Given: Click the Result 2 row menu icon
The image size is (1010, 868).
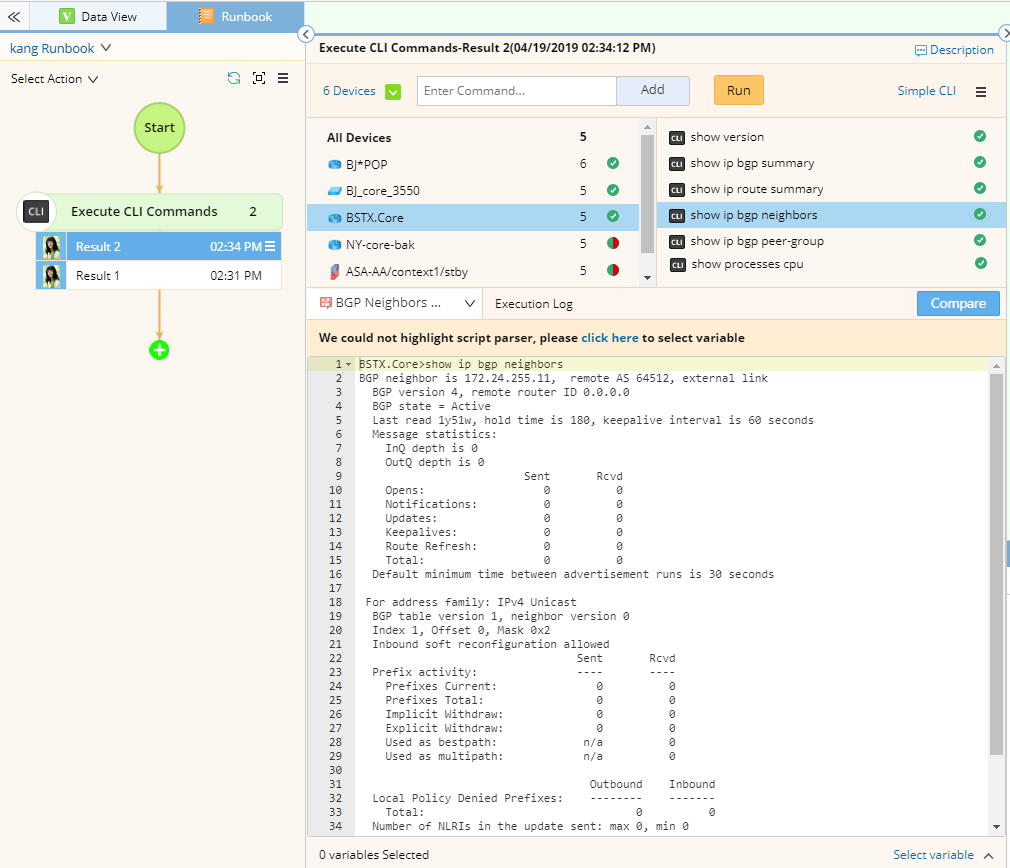Looking at the screenshot, I should 270,246.
